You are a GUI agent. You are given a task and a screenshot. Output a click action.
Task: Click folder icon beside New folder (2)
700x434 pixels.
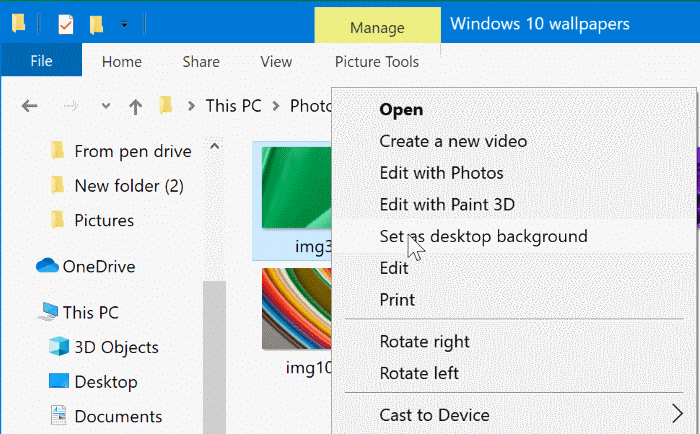[57, 185]
